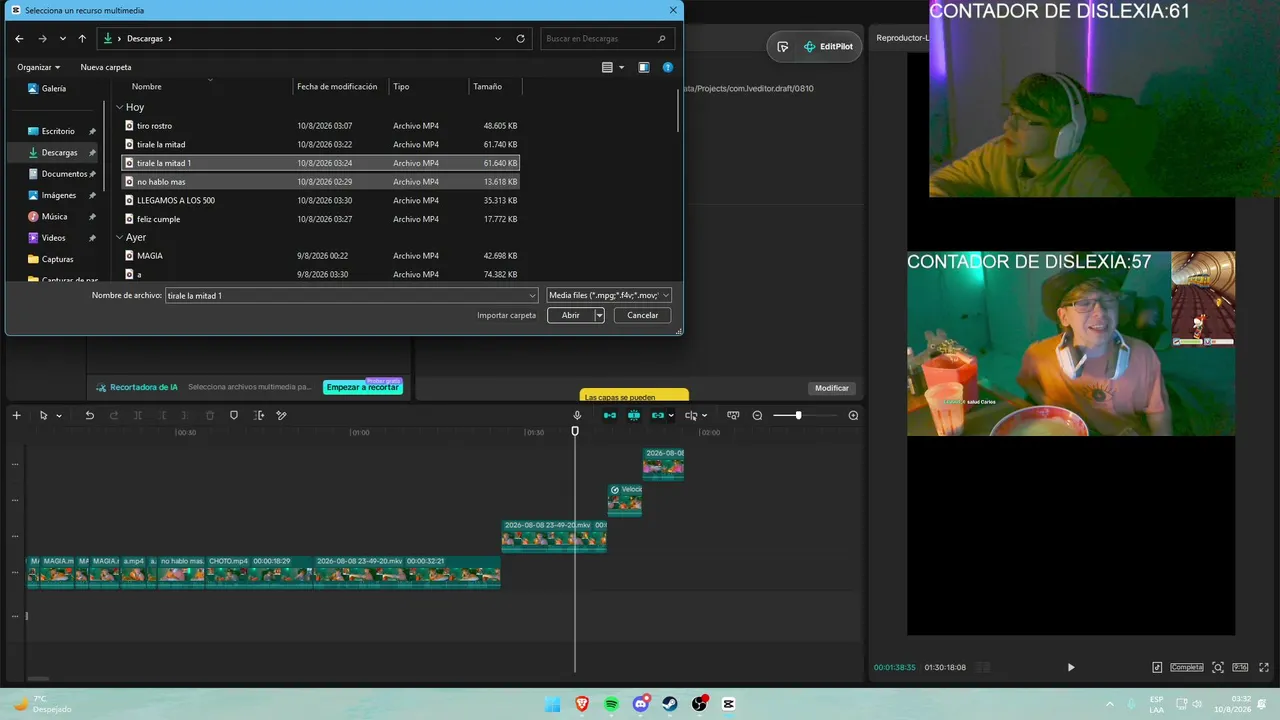The width and height of the screenshot is (1280, 720).
Task: Collapse the Ayer group
Action: [120, 237]
